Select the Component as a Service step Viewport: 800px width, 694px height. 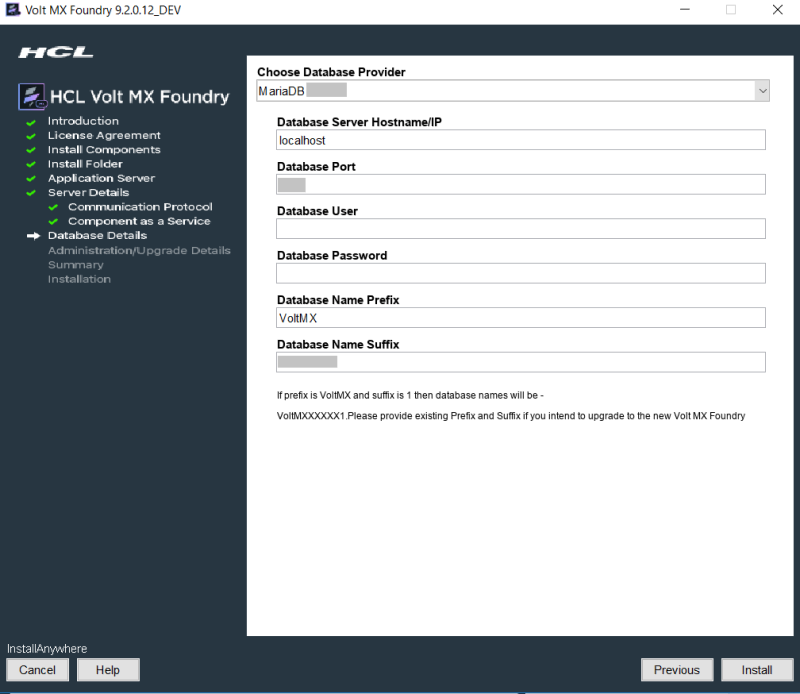pos(139,221)
